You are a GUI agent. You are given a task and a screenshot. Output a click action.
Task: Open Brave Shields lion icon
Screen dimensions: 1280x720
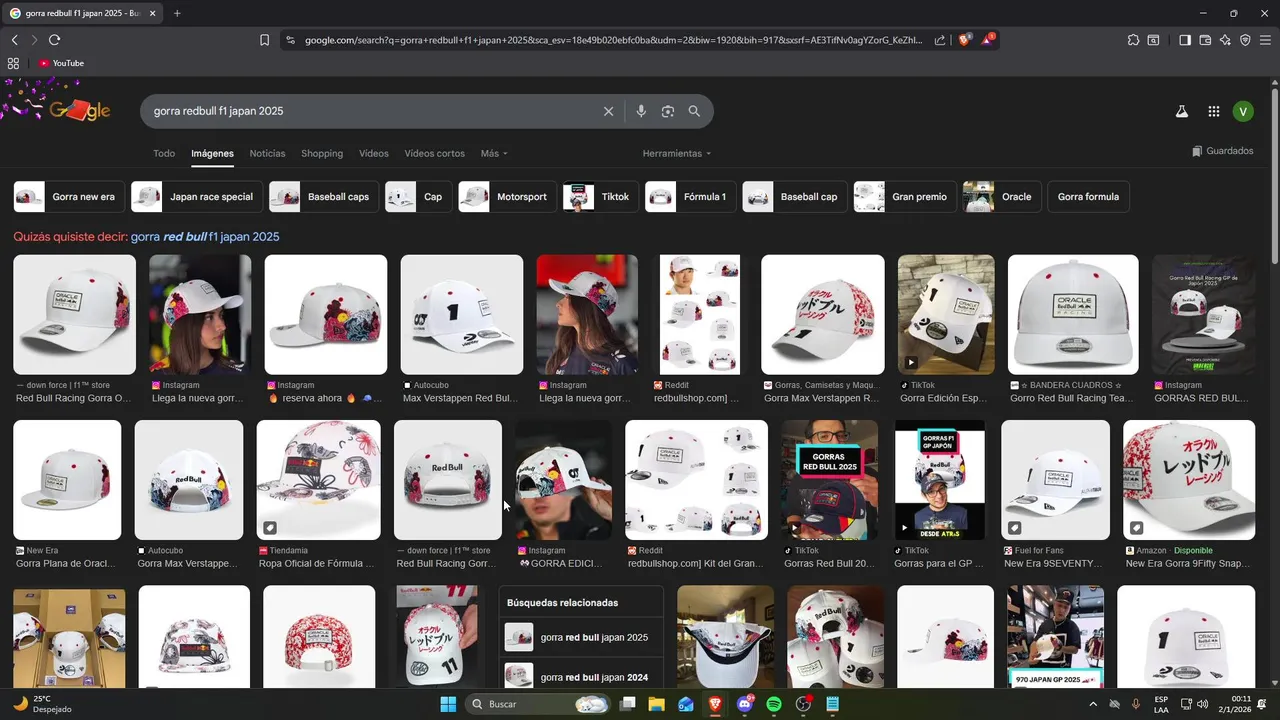click(x=965, y=40)
